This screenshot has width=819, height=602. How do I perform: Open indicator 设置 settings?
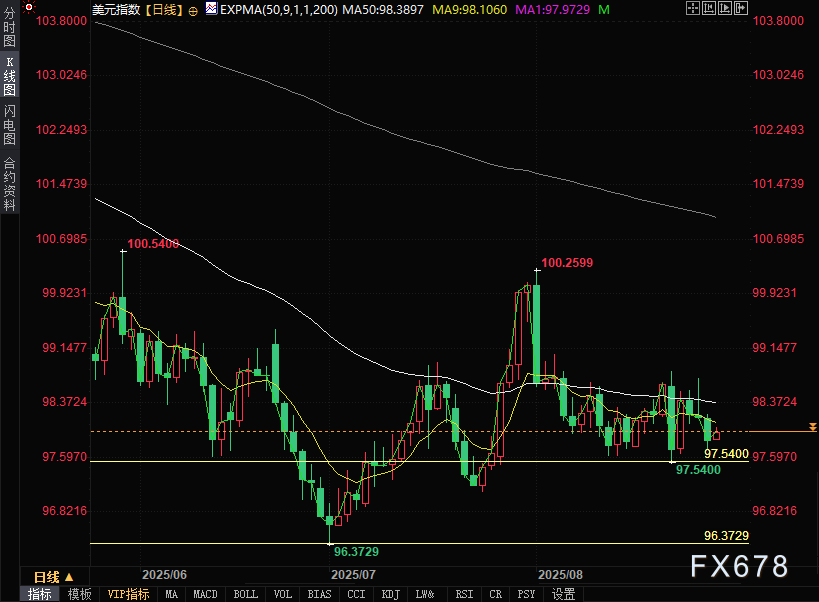tap(564, 594)
